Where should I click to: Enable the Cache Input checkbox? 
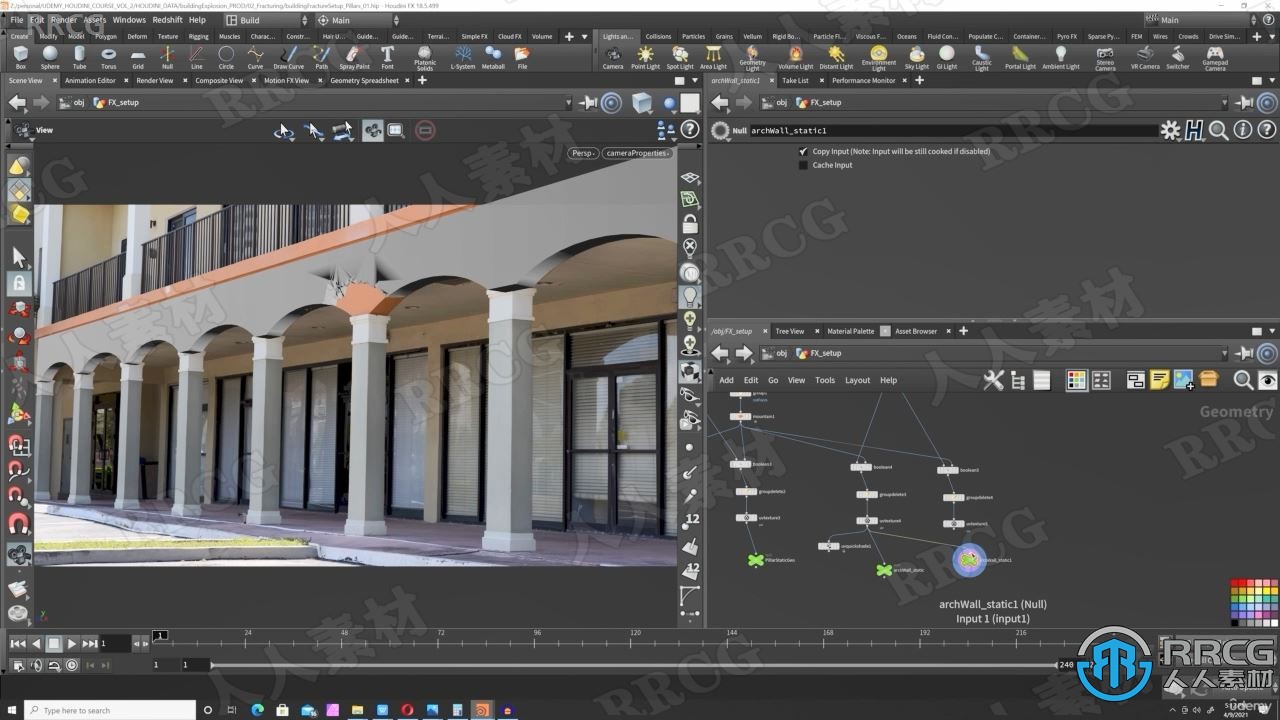click(x=803, y=165)
